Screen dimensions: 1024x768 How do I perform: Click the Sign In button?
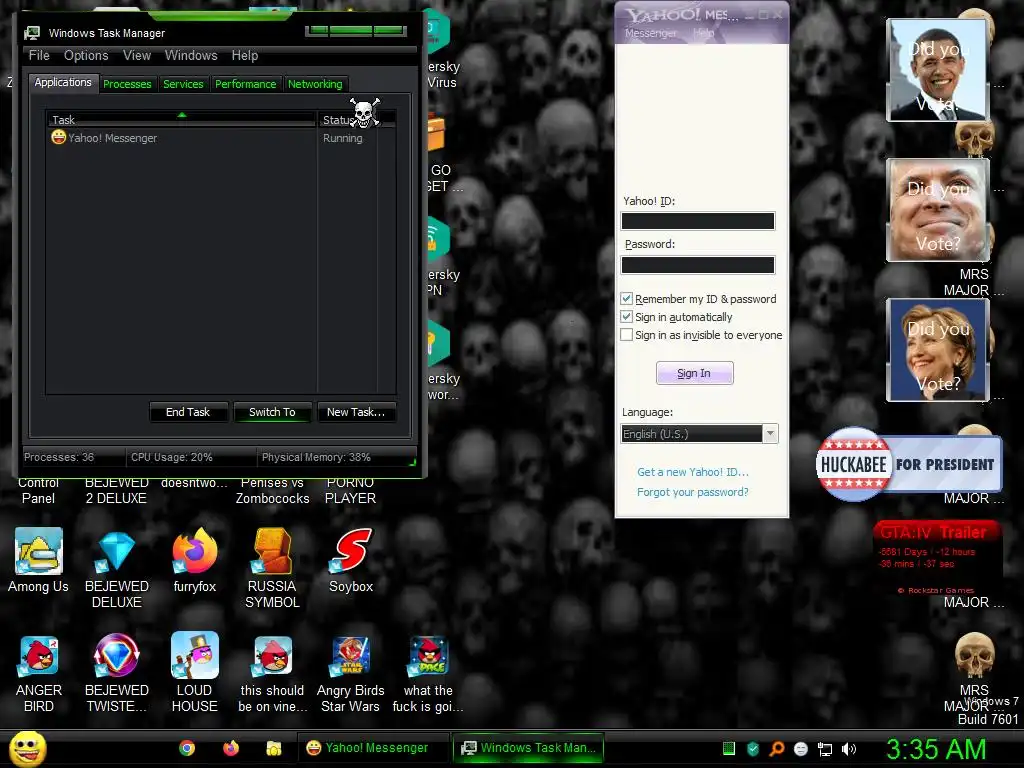[694, 373]
